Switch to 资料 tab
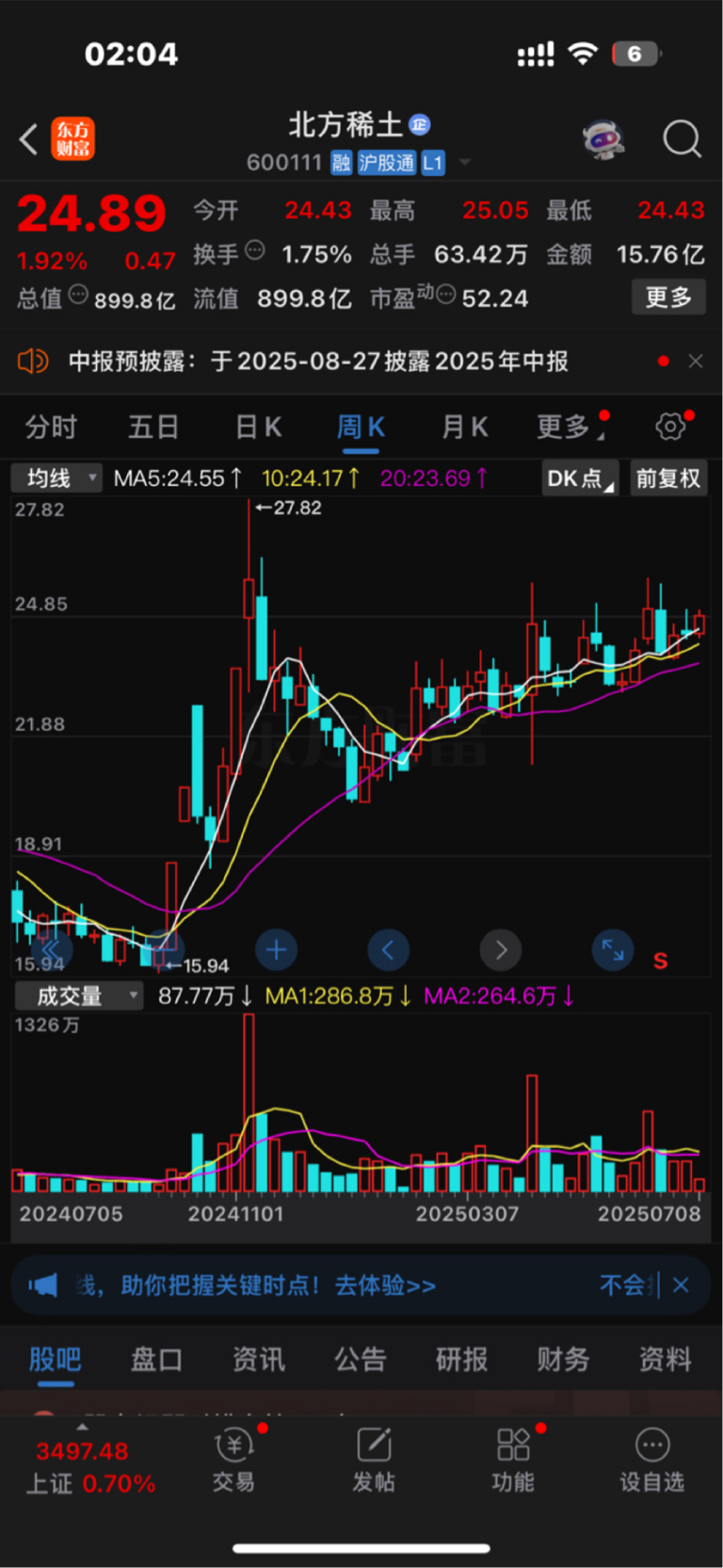This screenshot has width=723, height=1568. [665, 1359]
